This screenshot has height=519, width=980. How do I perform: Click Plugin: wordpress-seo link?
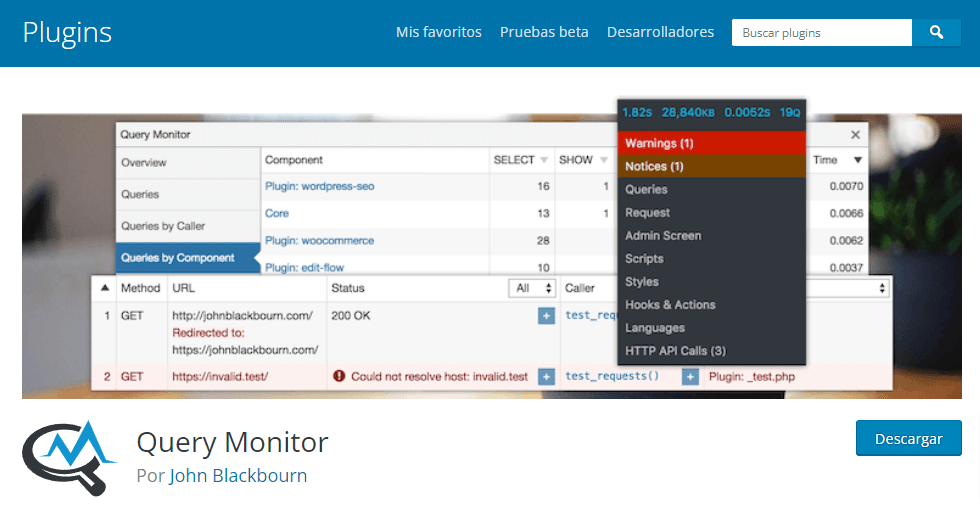[319, 186]
